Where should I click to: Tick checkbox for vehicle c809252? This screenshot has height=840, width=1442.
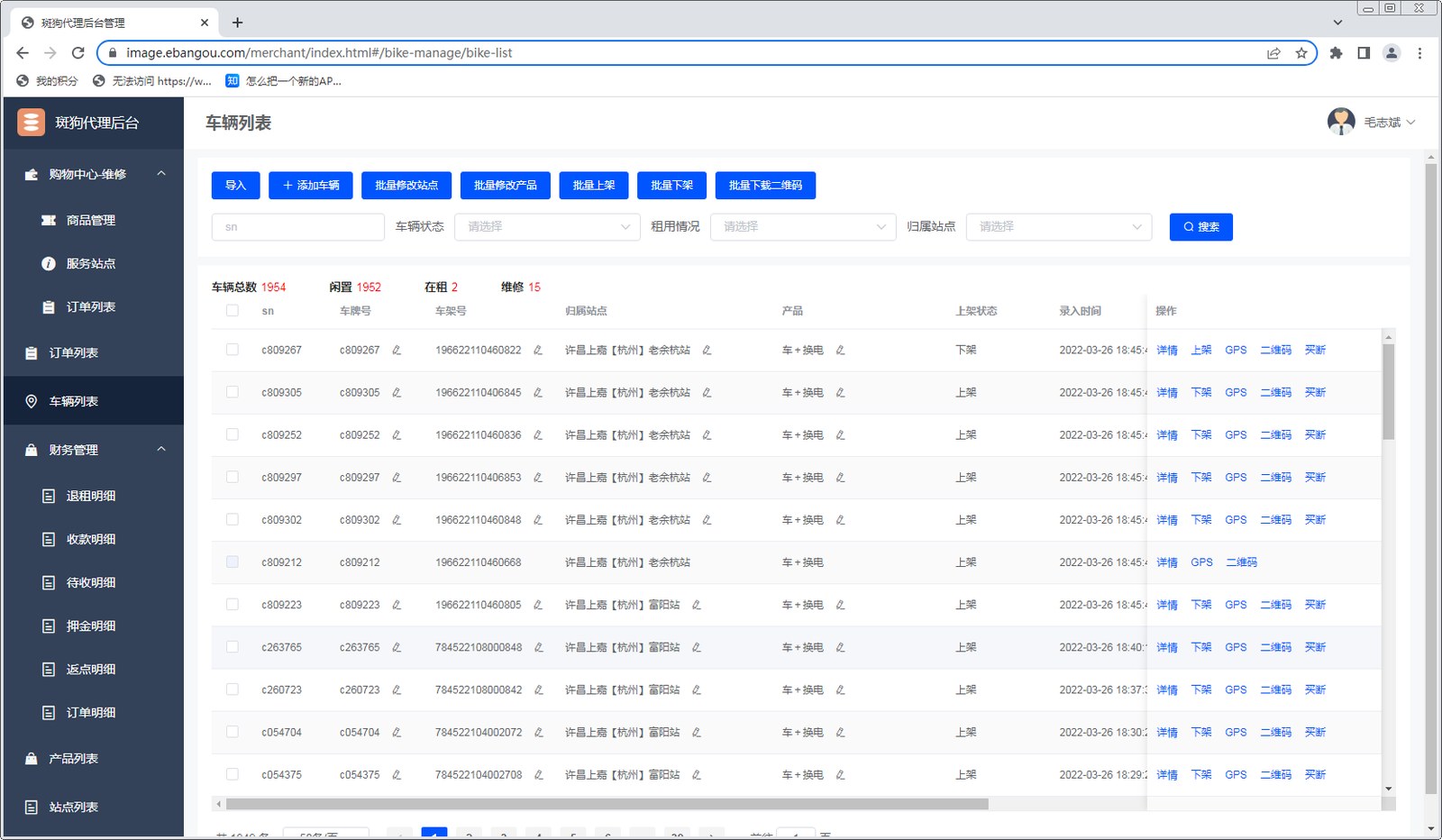233,434
